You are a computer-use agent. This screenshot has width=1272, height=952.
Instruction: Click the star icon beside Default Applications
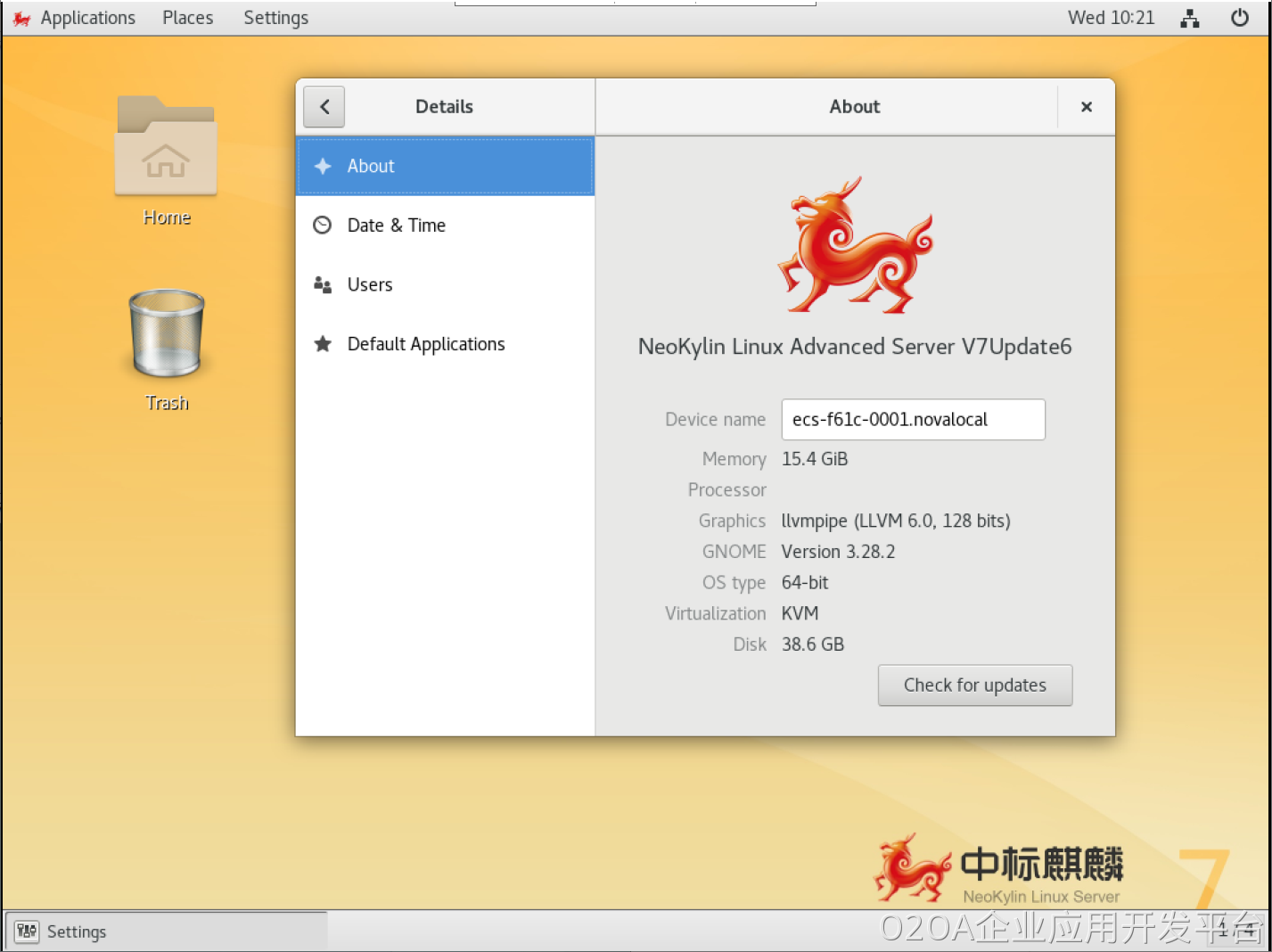tap(323, 344)
